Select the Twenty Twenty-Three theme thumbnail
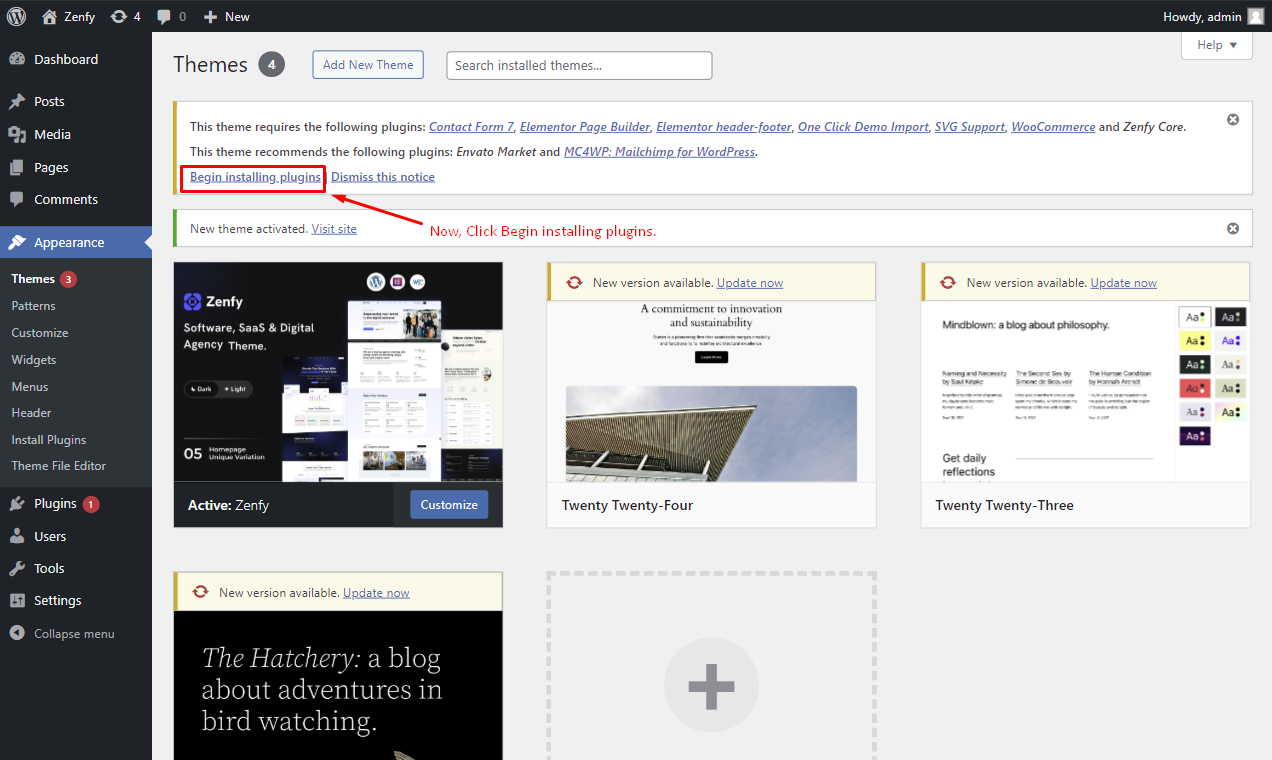The image size is (1272, 760). click(x=1085, y=391)
